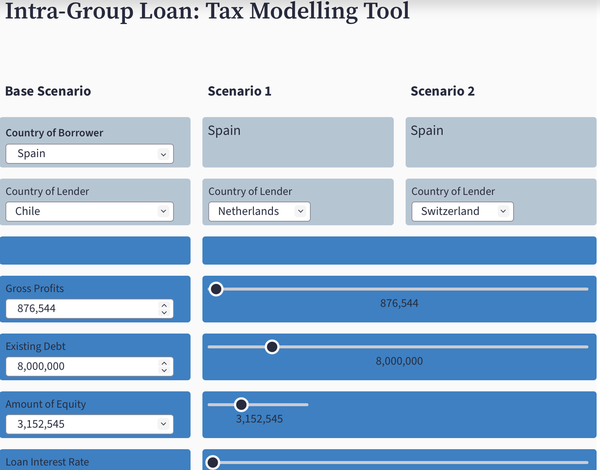Open the Country of Borrower dropdown showing Spain
The height and width of the screenshot is (470, 600).
coord(90,153)
